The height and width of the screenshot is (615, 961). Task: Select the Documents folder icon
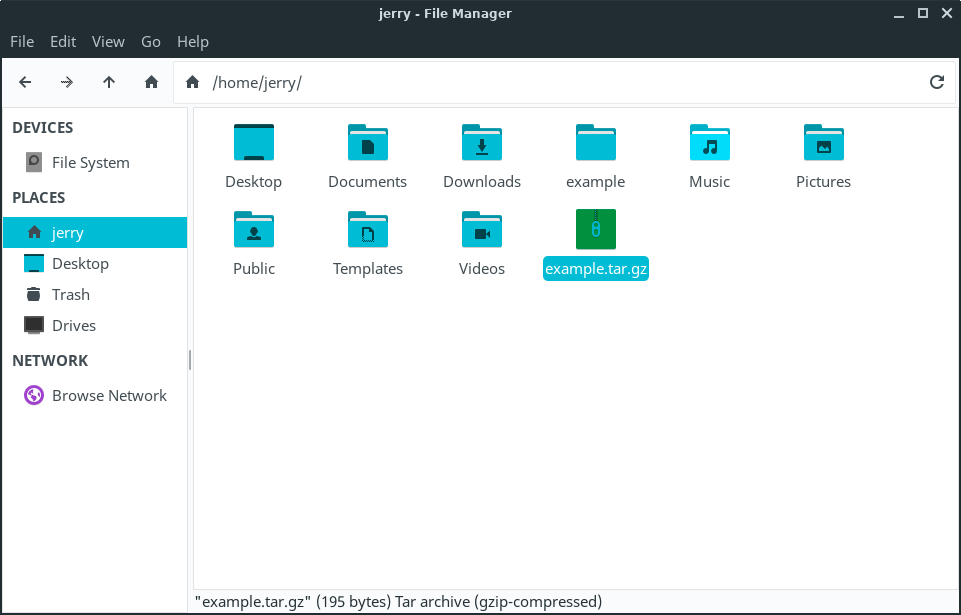click(x=368, y=143)
